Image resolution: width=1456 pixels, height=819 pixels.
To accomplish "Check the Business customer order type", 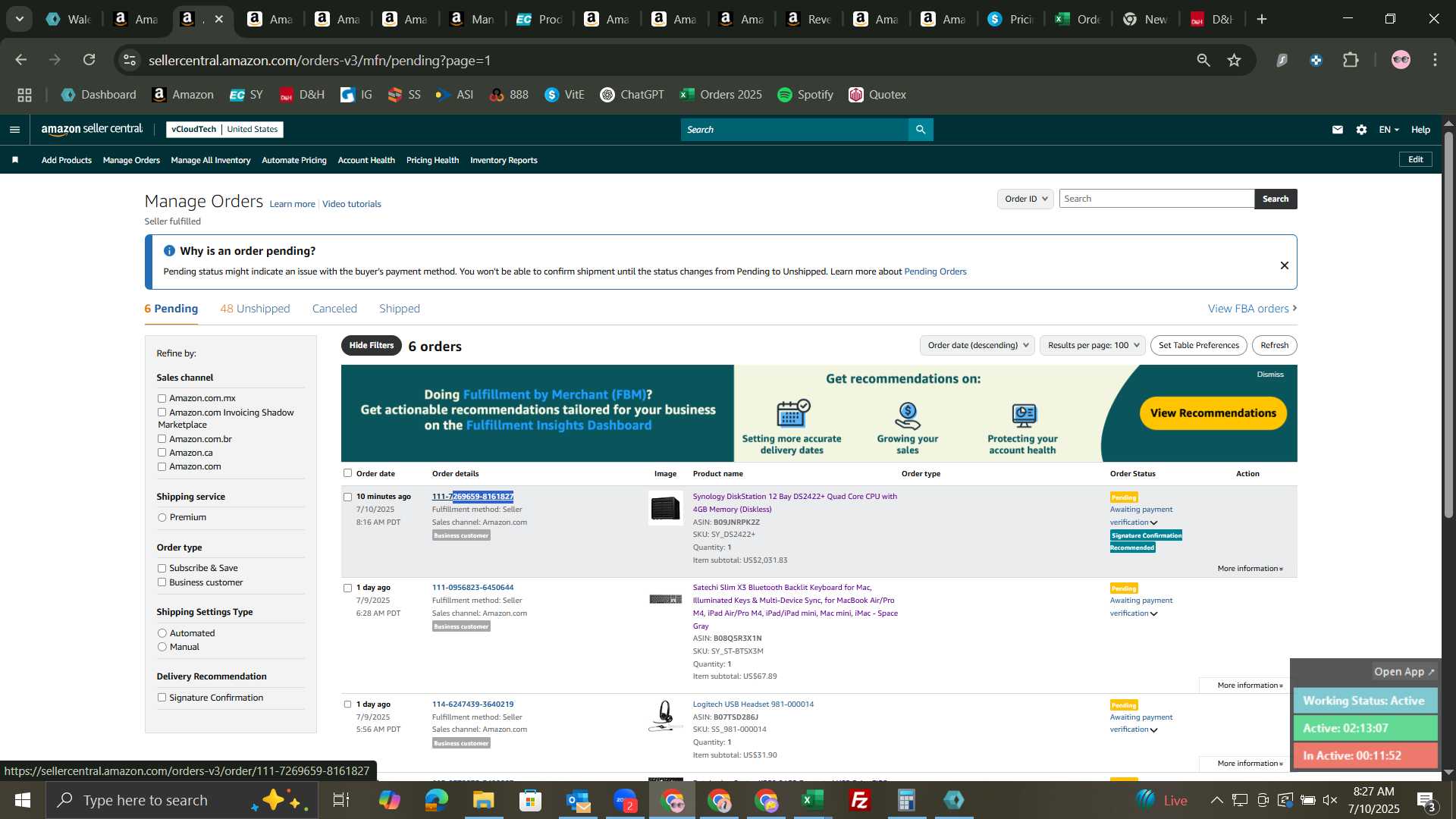I will coord(162,582).
